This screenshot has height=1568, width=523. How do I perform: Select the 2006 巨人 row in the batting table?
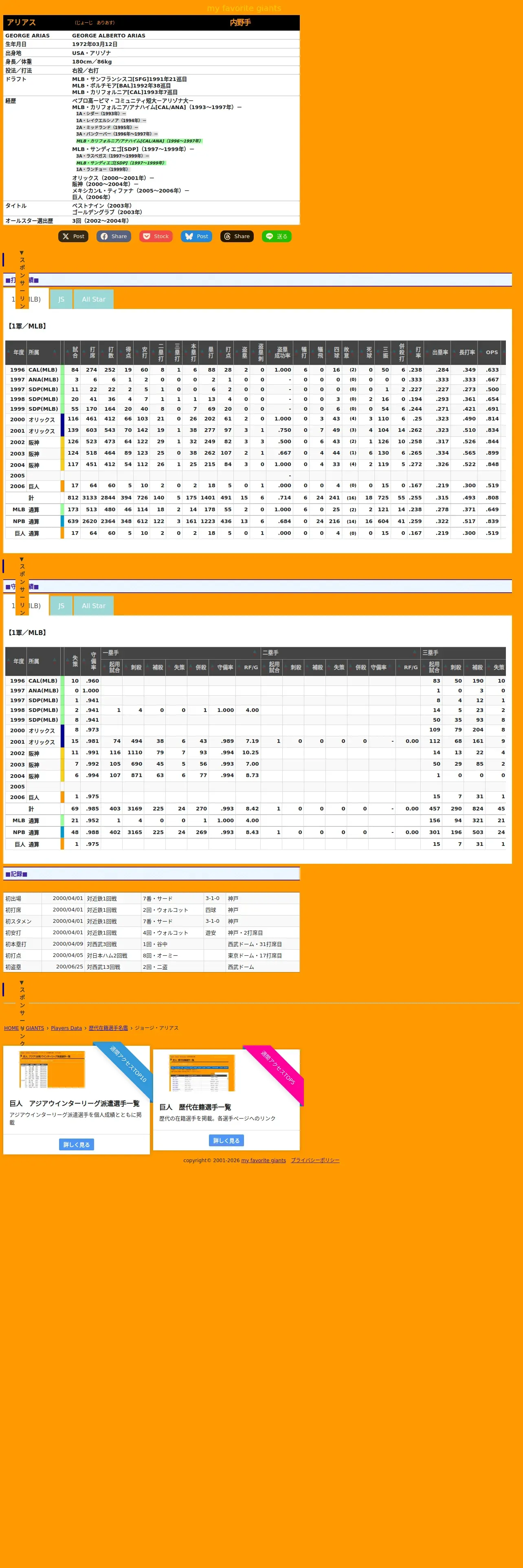(x=255, y=486)
